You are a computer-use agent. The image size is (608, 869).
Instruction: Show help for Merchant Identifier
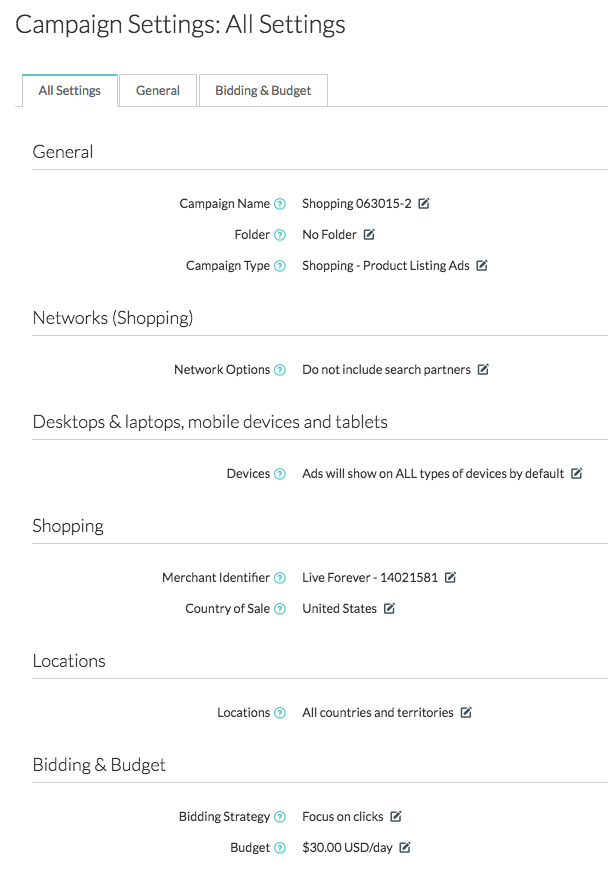[x=280, y=578]
